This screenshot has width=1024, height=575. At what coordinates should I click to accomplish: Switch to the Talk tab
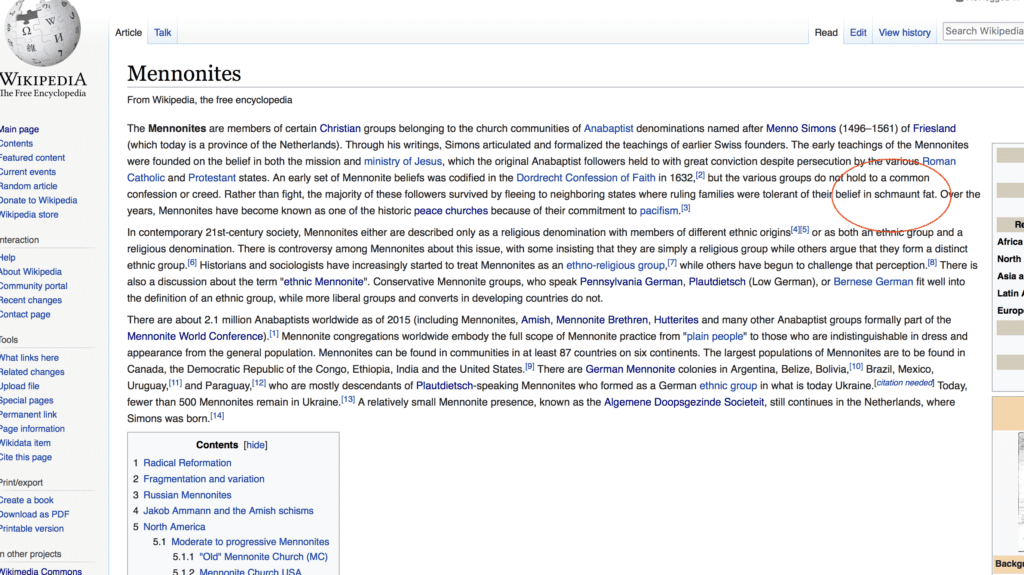click(x=163, y=32)
